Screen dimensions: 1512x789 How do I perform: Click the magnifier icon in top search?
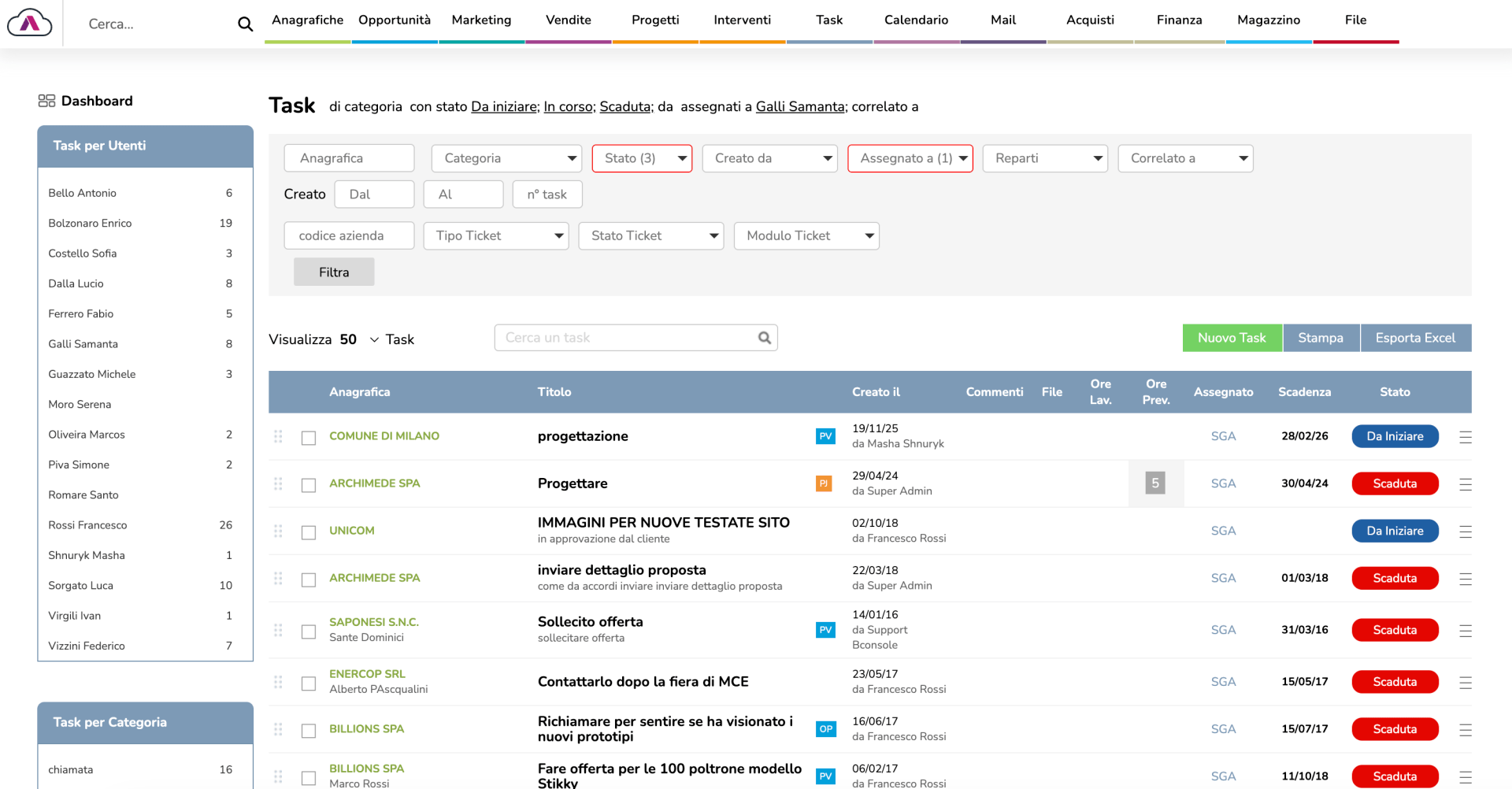click(x=245, y=24)
